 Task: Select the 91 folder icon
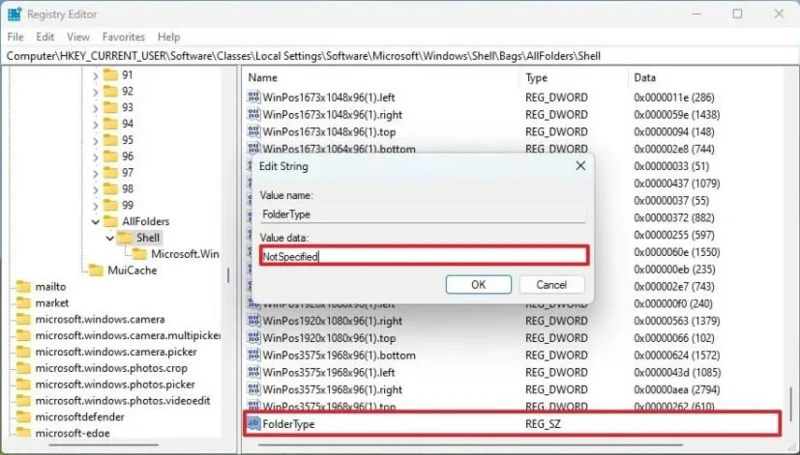pyautogui.click(x=110, y=75)
